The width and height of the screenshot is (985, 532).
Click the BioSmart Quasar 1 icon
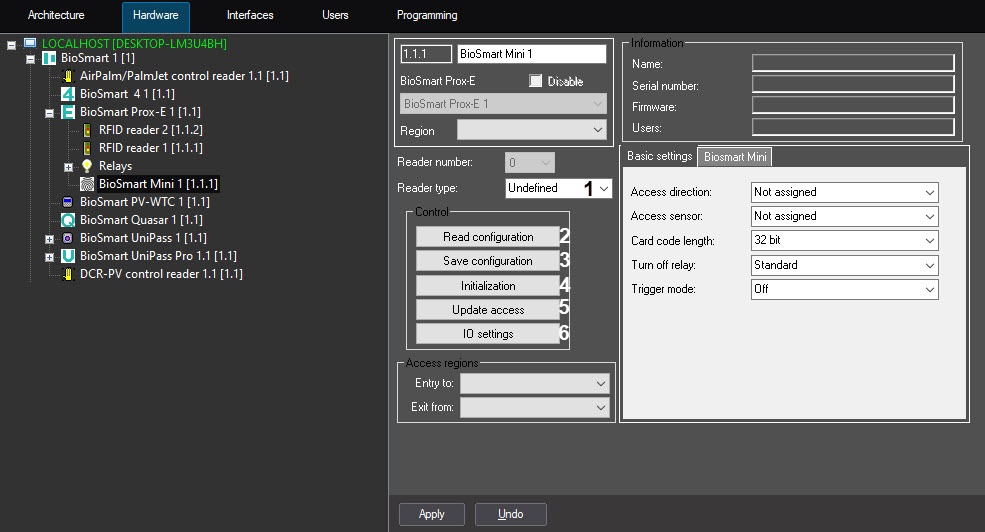pyautogui.click(x=68, y=220)
